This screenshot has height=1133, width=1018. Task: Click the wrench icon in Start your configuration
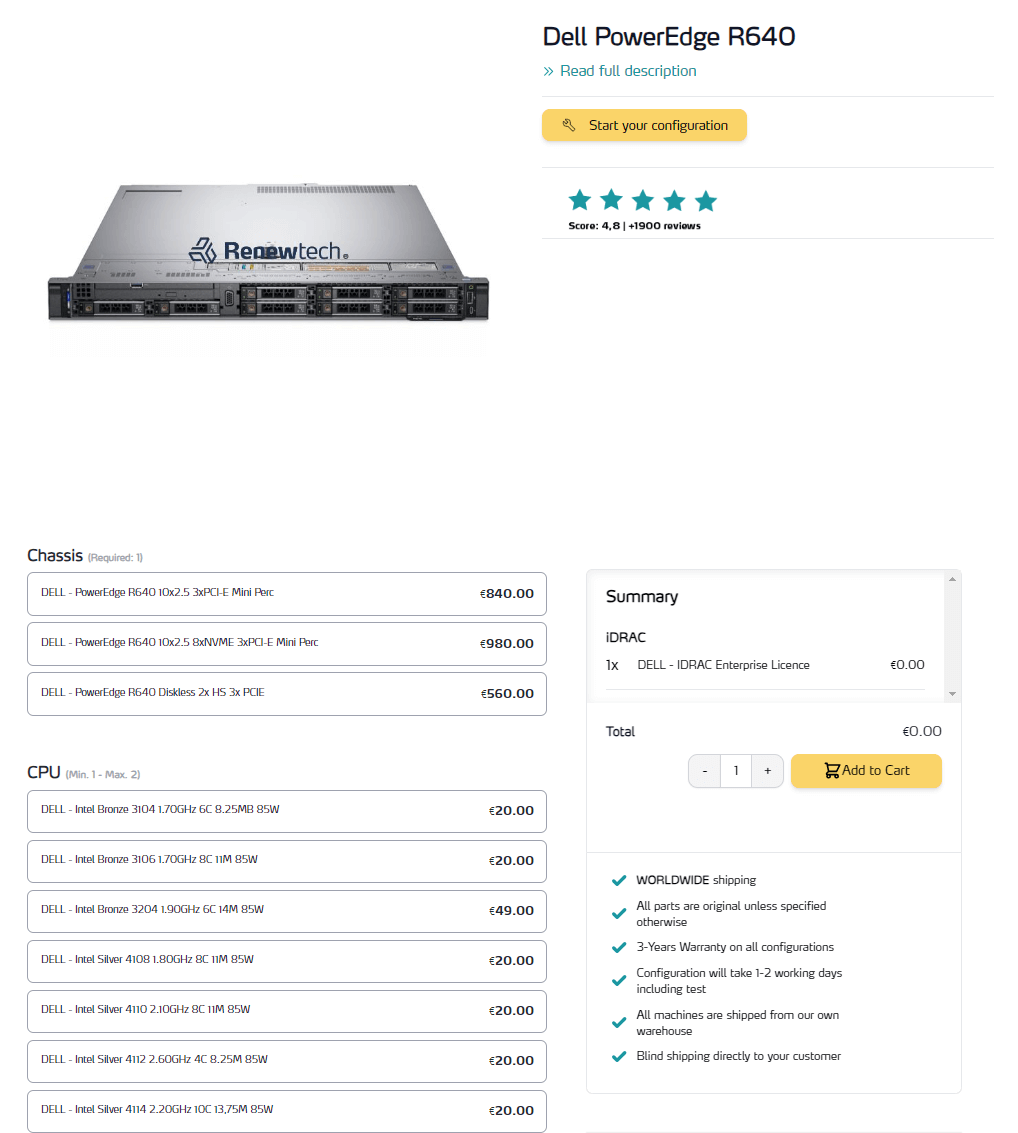569,126
